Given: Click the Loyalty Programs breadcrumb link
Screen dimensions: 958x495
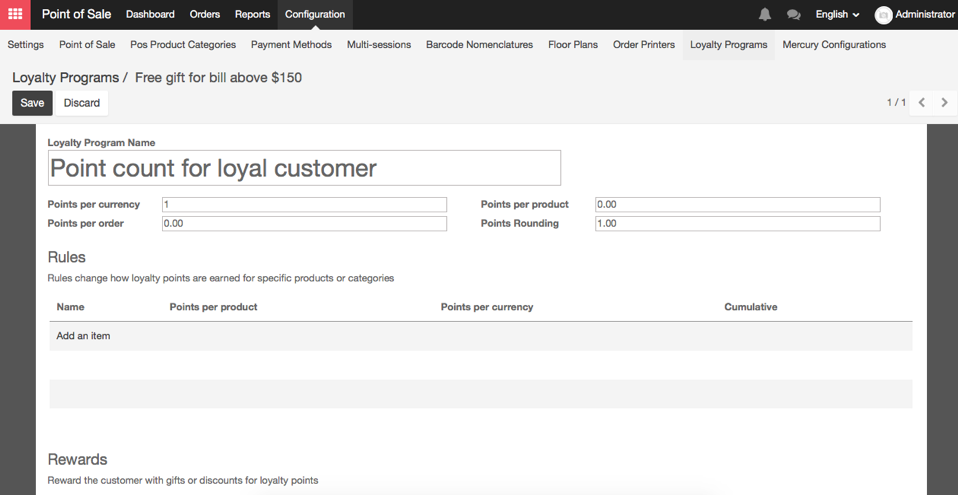Looking at the screenshot, I should 65,78.
